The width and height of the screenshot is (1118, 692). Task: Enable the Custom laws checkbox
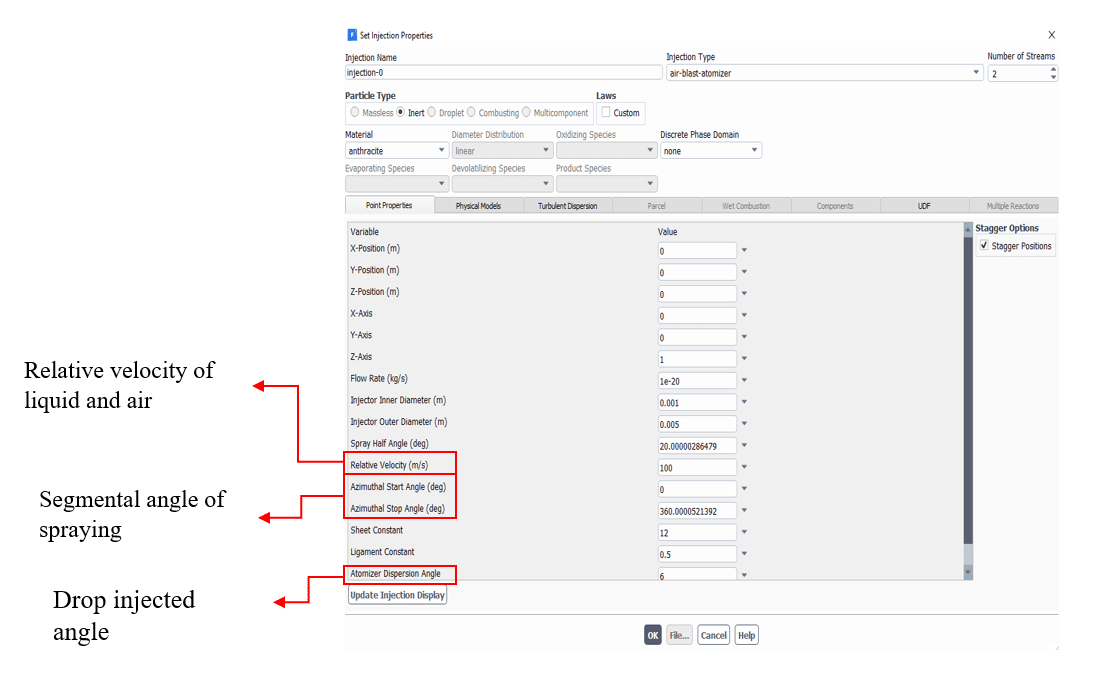tap(606, 113)
